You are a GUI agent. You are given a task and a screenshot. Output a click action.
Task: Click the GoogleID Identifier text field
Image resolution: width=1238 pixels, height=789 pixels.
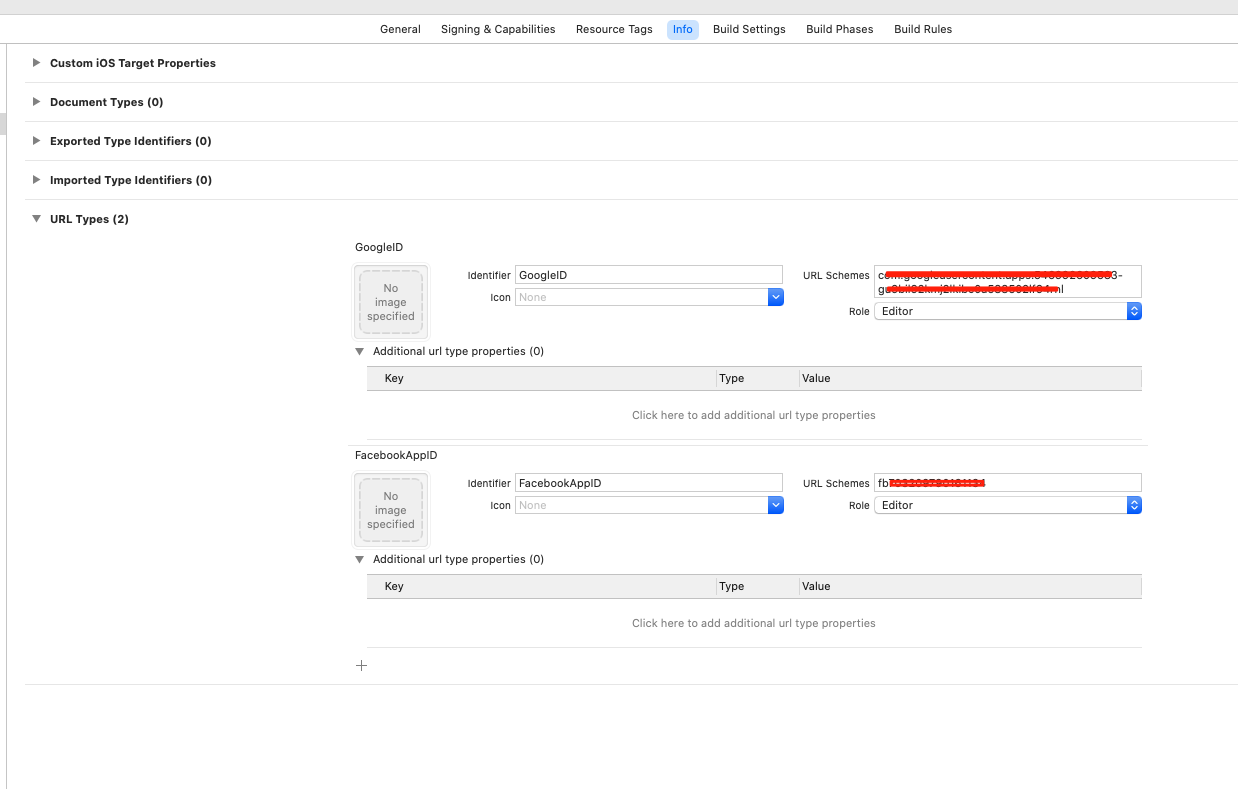[648, 275]
